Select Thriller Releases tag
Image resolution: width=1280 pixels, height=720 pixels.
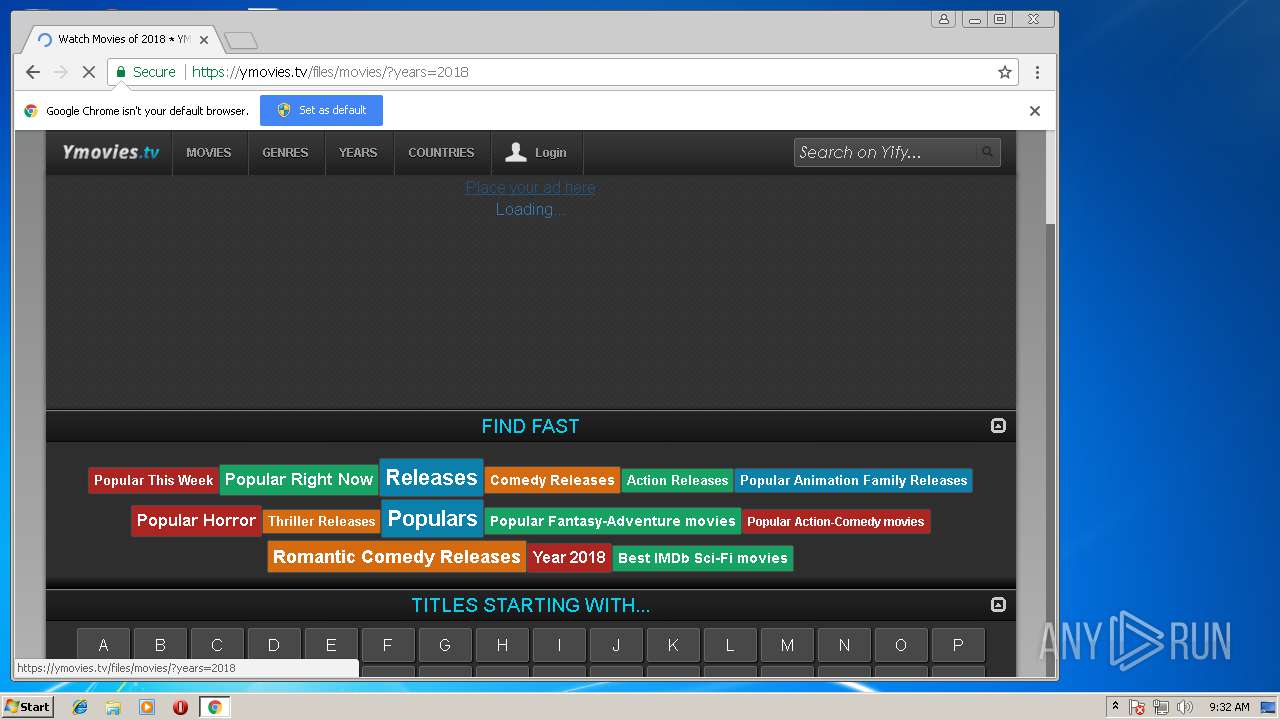[321, 521]
